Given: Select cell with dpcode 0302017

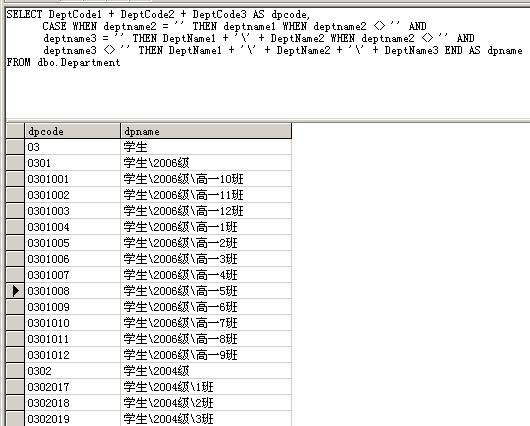Looking at the screenshot, I should (x=73, y=387).
